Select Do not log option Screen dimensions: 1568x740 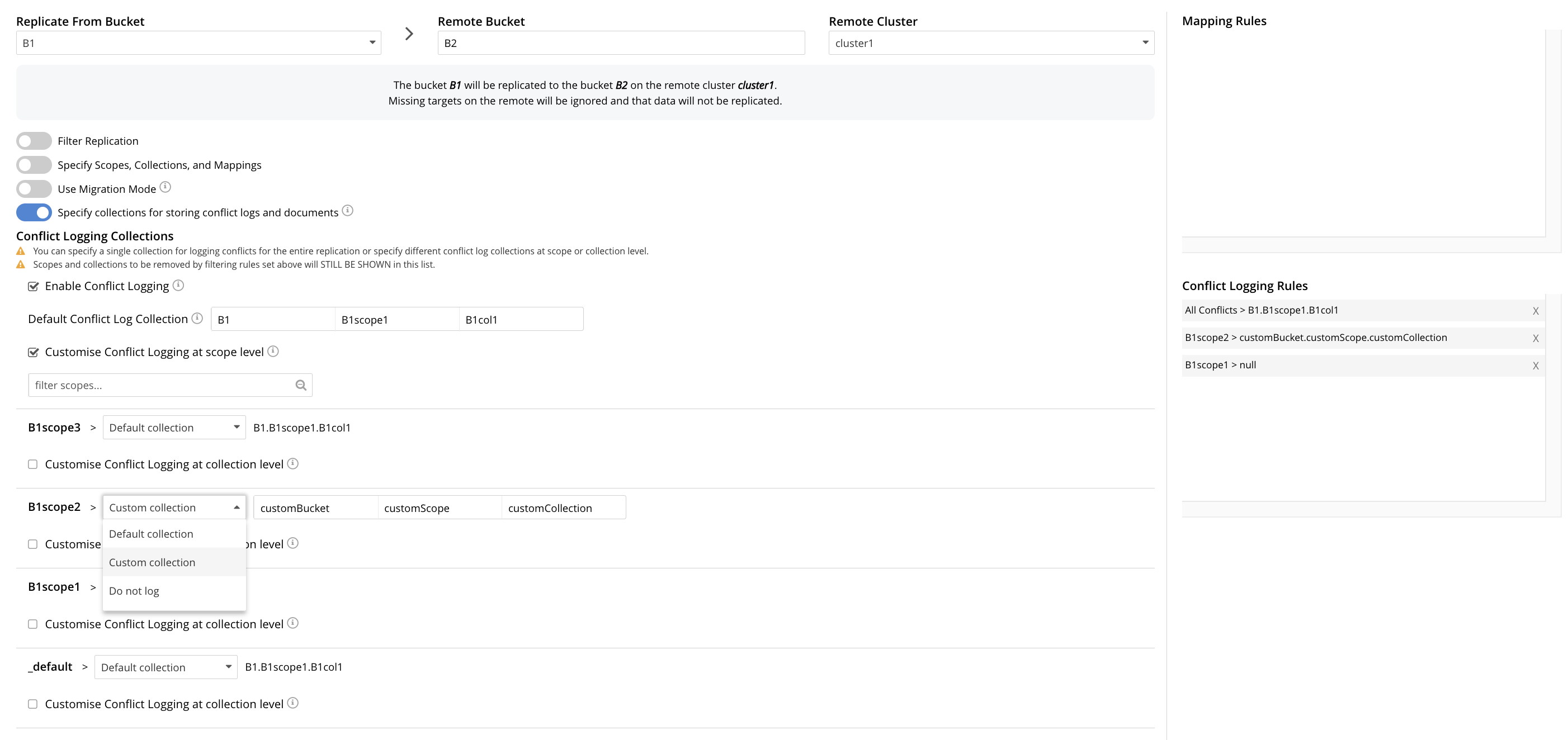click(x=134, y=591)
